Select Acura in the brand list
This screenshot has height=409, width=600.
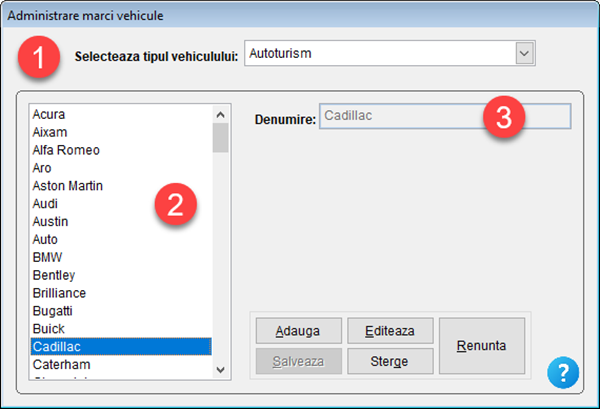[121, 114]
